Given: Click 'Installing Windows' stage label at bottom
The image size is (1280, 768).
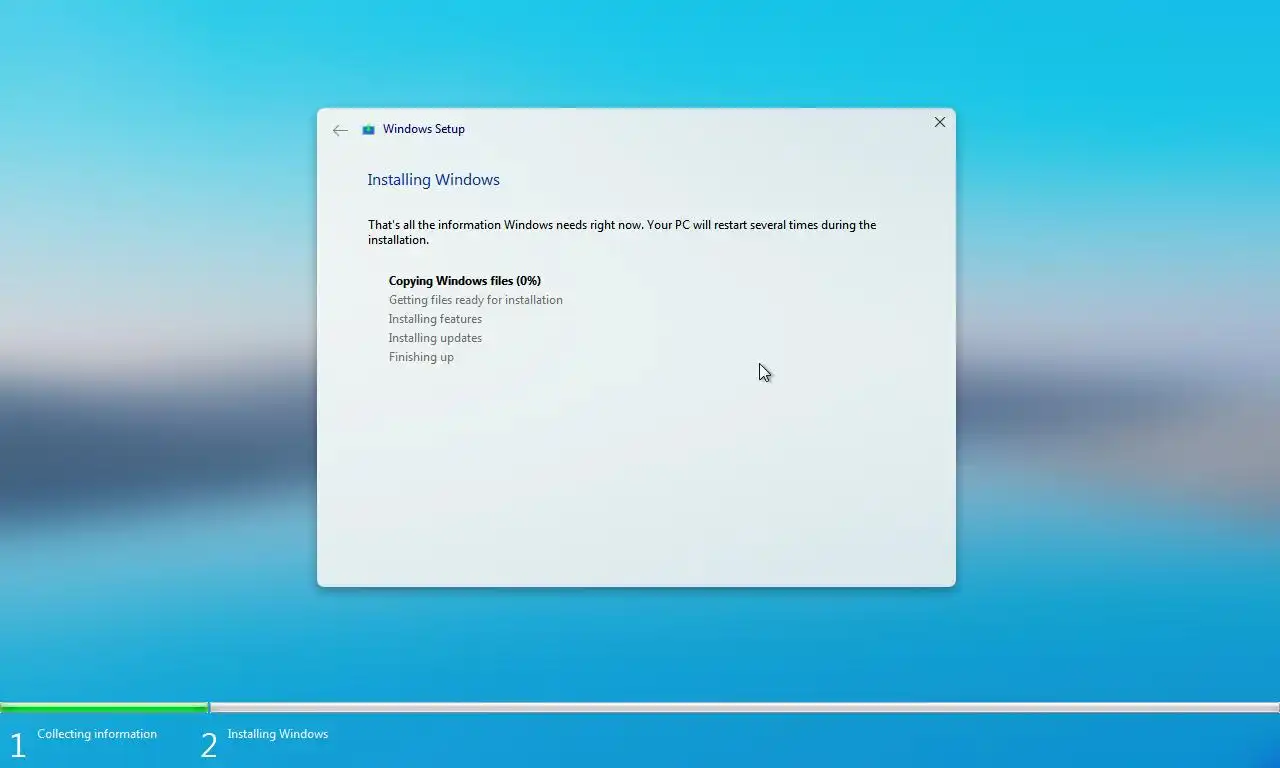Looking at the screenshot, I should 278,734.
